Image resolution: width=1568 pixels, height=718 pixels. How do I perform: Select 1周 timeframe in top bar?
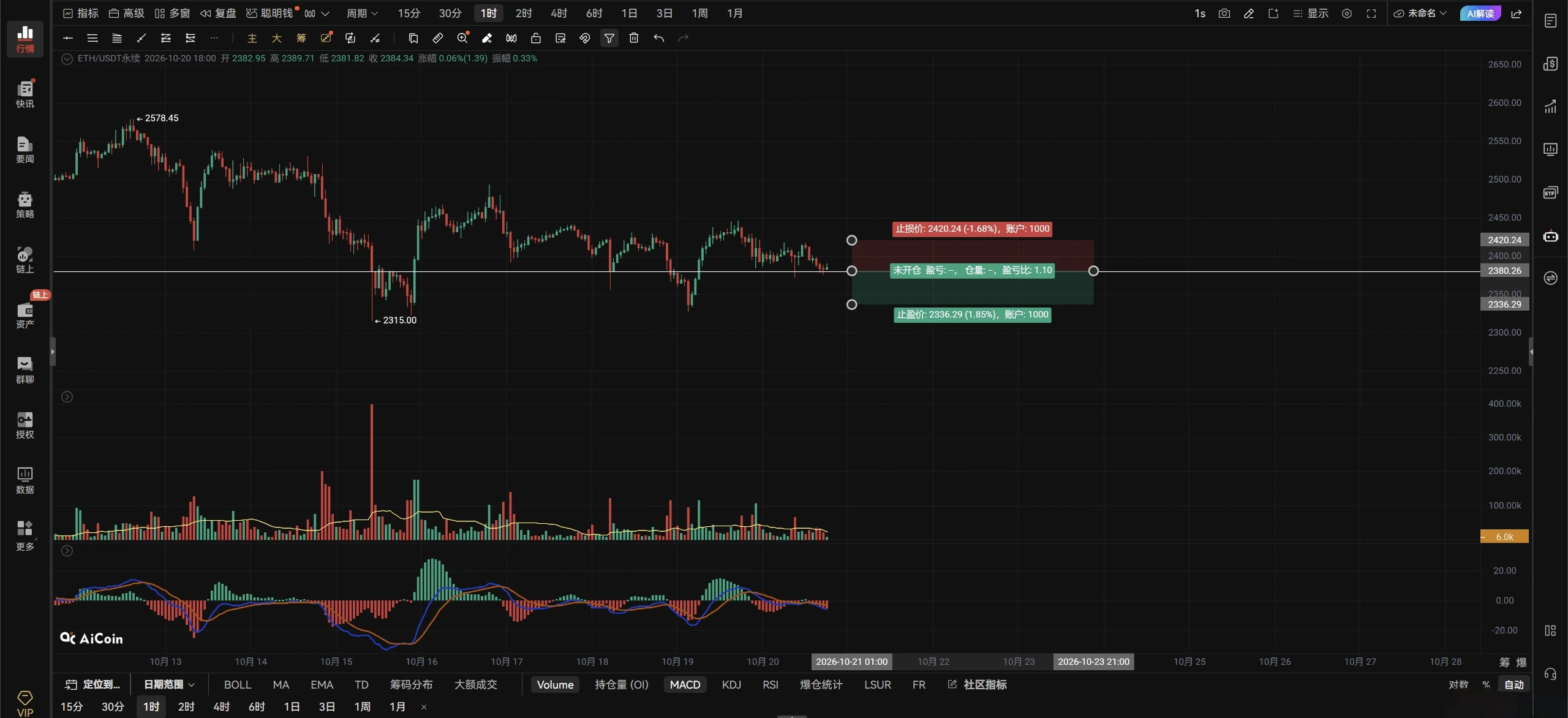[x=700, y=13]
